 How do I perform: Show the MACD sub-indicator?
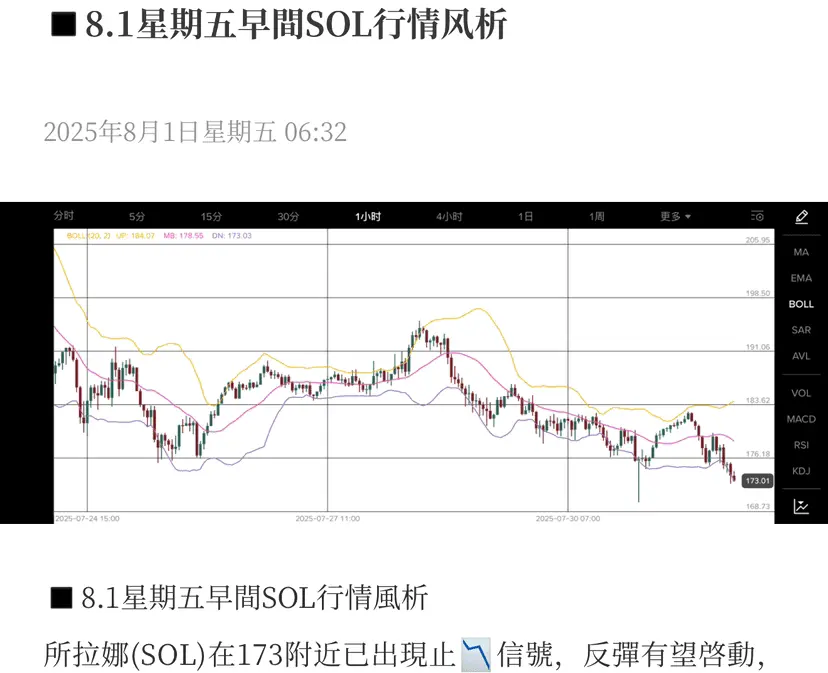pyautogui.click(x=801, y=419)
